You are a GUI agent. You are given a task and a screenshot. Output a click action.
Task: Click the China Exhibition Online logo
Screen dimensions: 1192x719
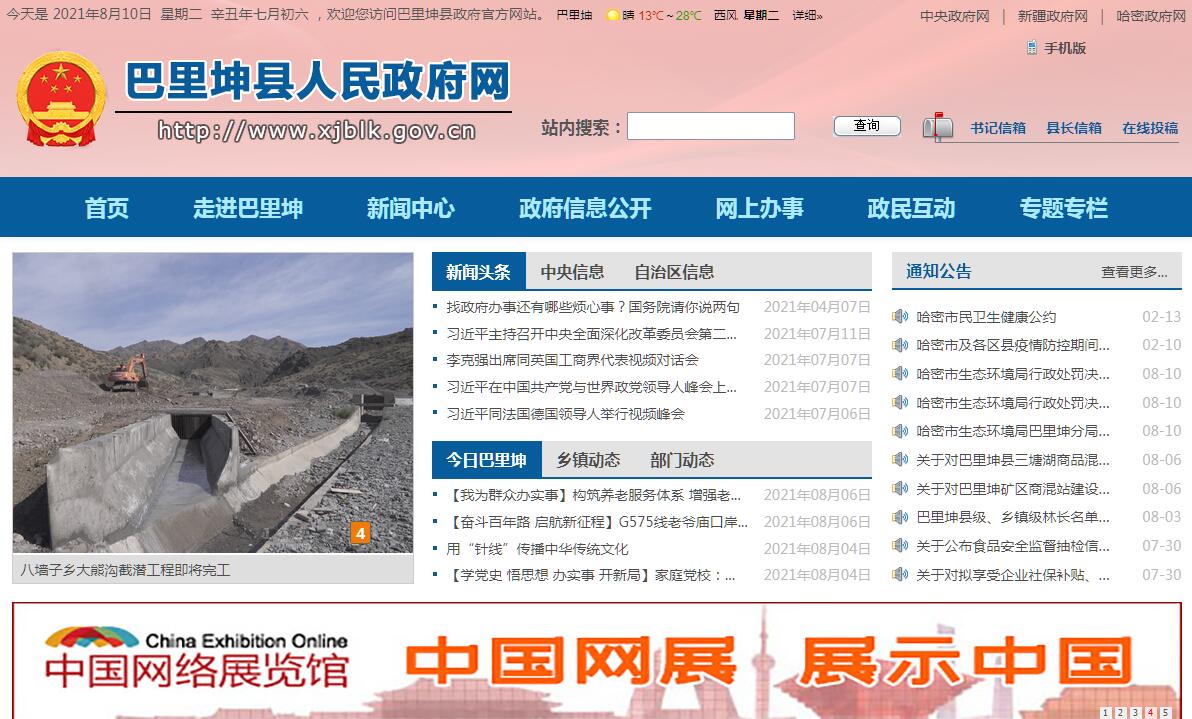click(x=197, y=658)
